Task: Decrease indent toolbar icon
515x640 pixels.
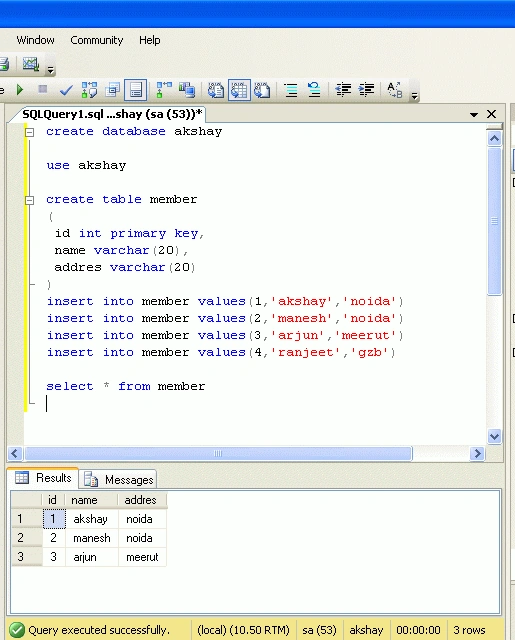Action: click(x=343, y=90)
